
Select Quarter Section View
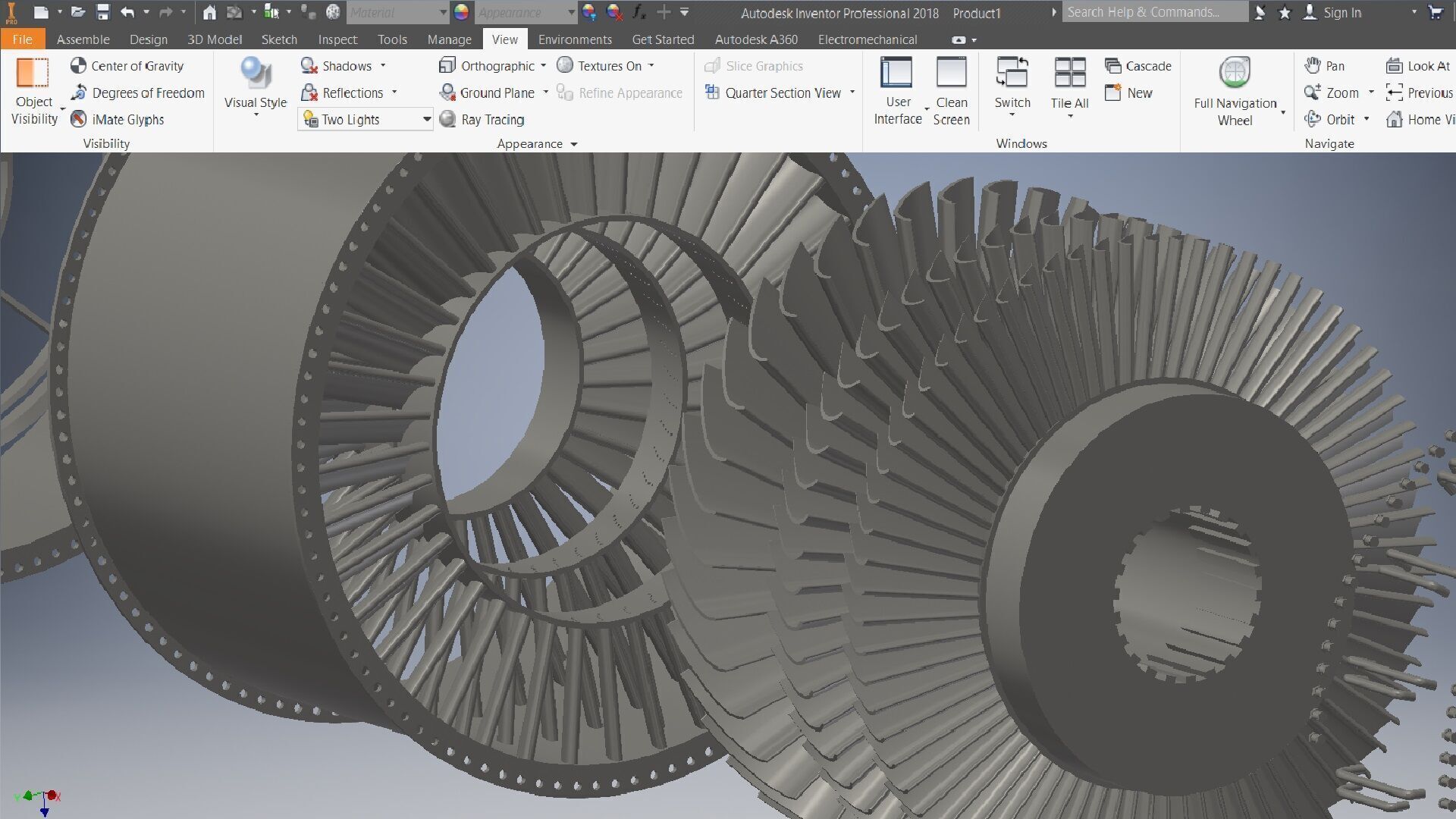773,93
